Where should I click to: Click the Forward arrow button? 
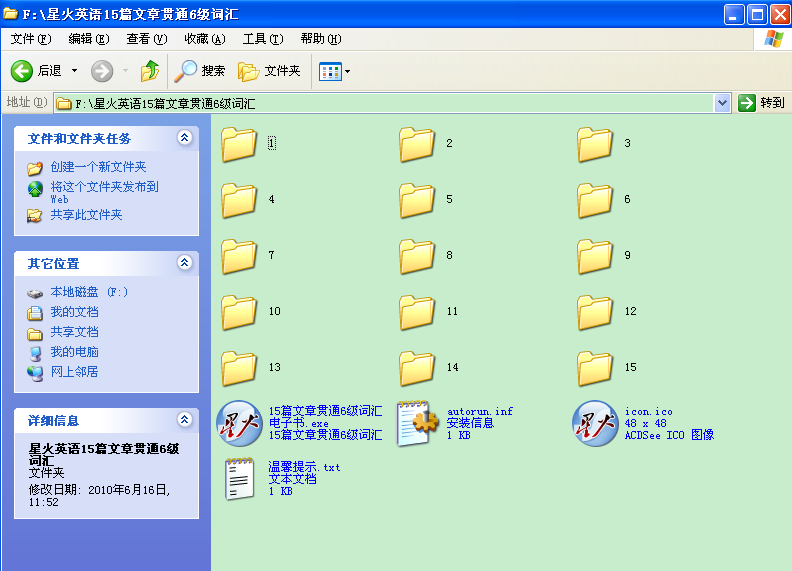pos(102,71)
